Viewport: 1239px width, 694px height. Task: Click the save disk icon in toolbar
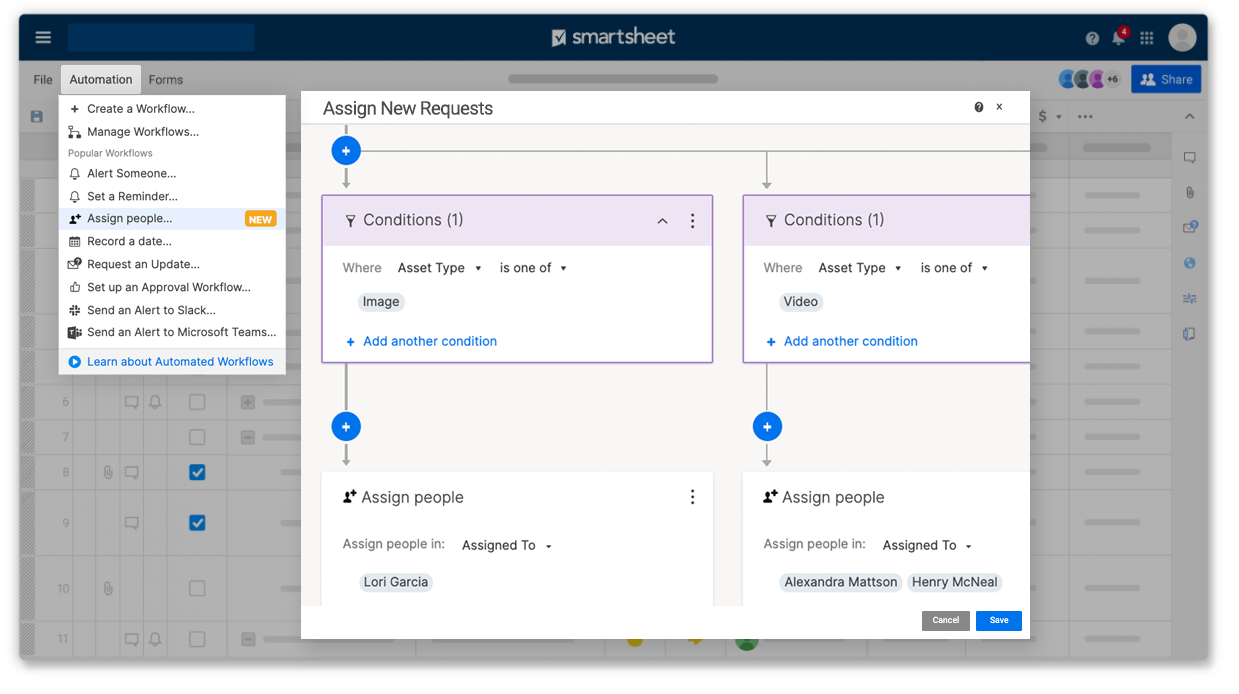point(37,116)
